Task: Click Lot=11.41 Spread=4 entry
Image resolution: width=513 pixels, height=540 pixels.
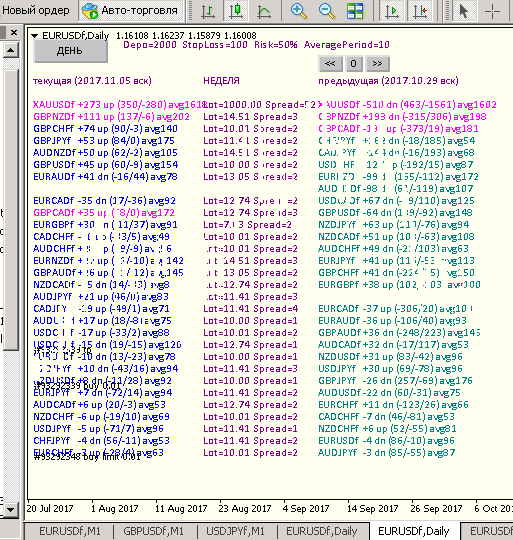Action: [251, 309]
